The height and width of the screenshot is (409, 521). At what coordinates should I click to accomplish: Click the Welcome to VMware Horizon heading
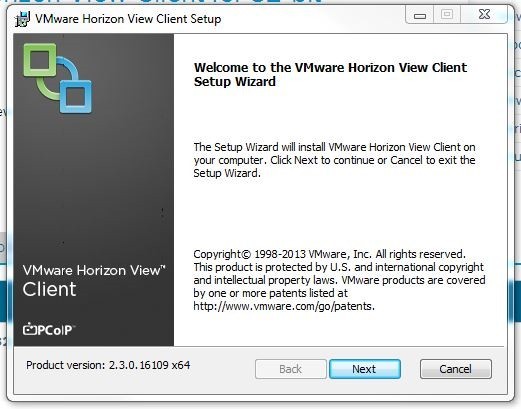click(330, 74)
